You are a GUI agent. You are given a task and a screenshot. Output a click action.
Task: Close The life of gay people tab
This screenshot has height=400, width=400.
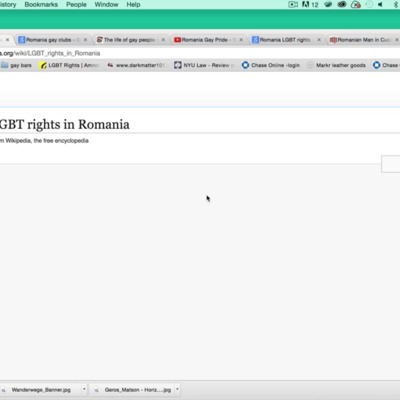point(163,40)
